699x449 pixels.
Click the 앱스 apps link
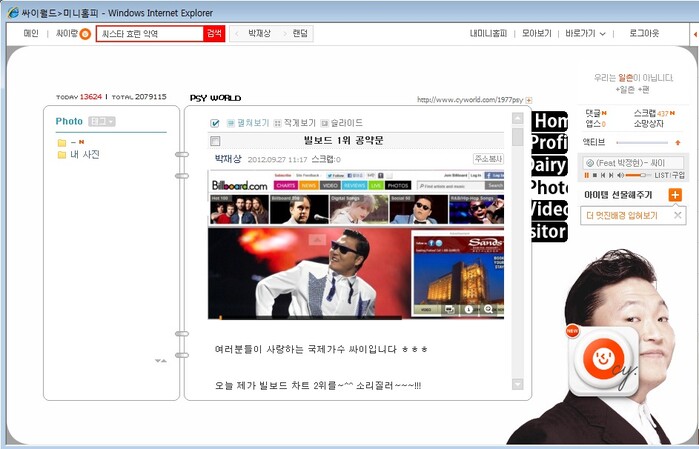coord(595,124)
